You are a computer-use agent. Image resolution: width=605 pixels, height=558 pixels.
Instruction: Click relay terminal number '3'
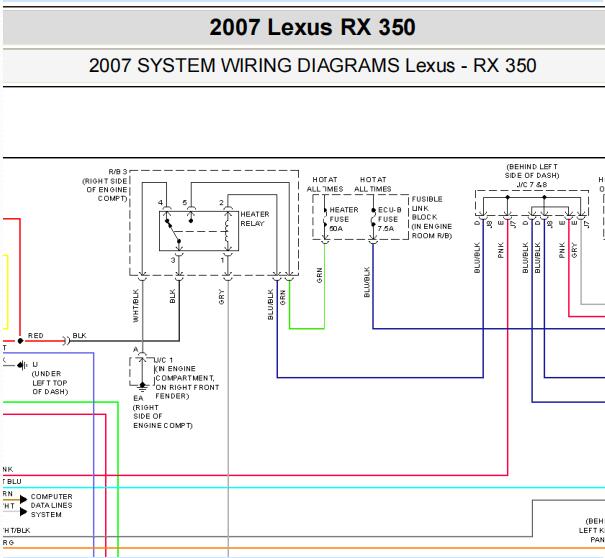click(x=173, y=260)
